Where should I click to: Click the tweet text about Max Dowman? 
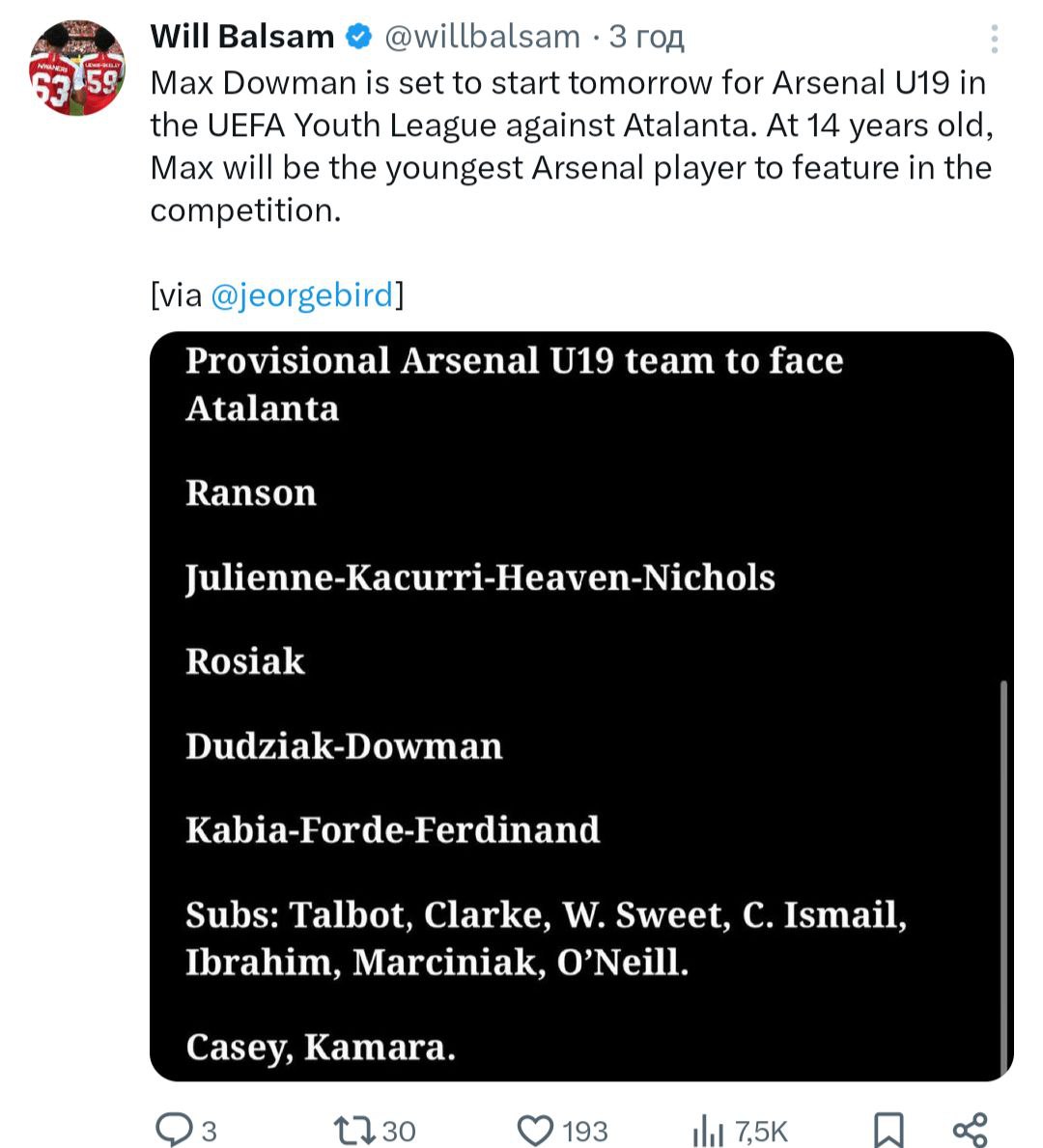pyautogui.click(x=570, y=145)
